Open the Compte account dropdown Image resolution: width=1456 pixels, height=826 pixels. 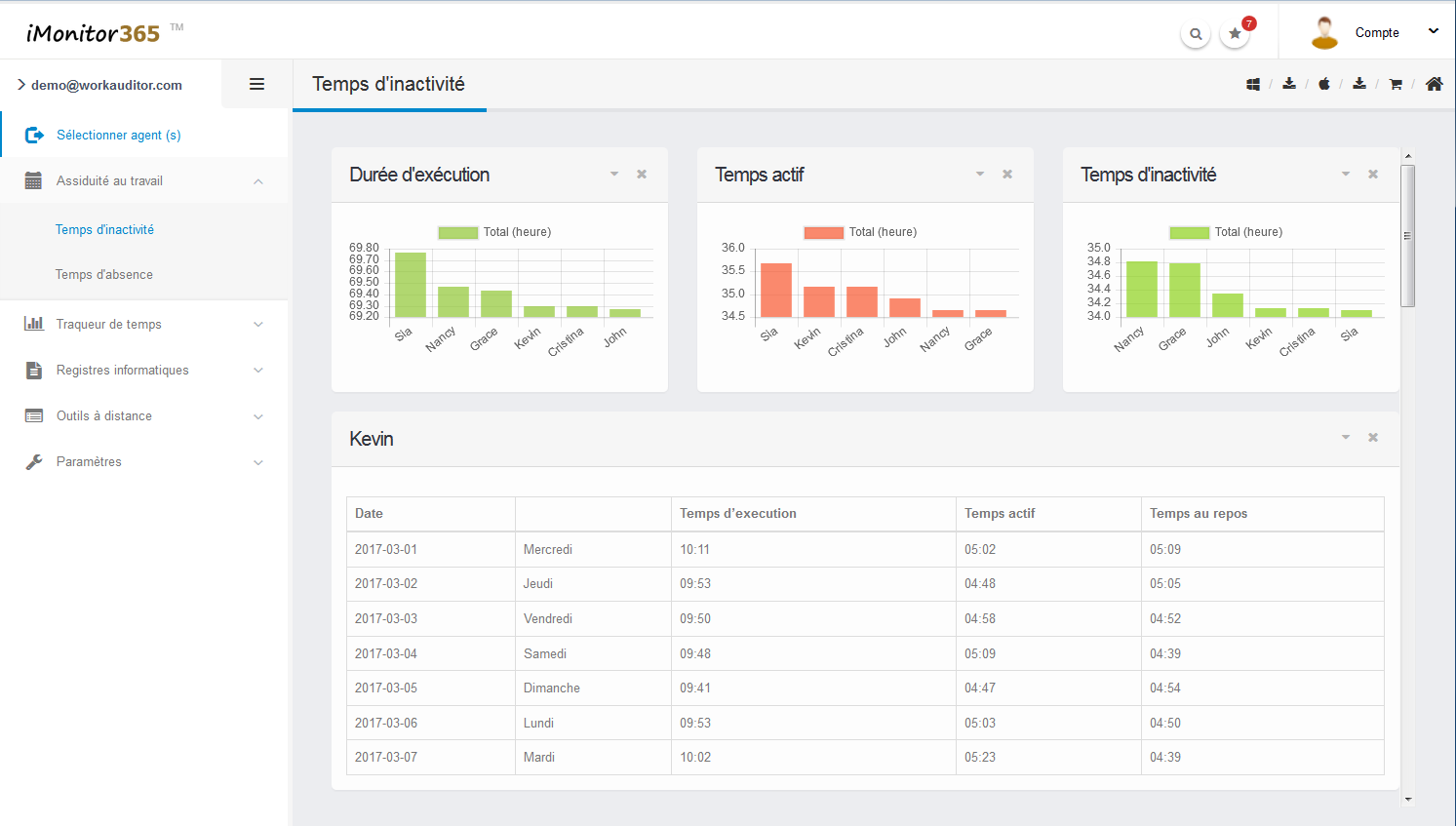coord(1376,32)
